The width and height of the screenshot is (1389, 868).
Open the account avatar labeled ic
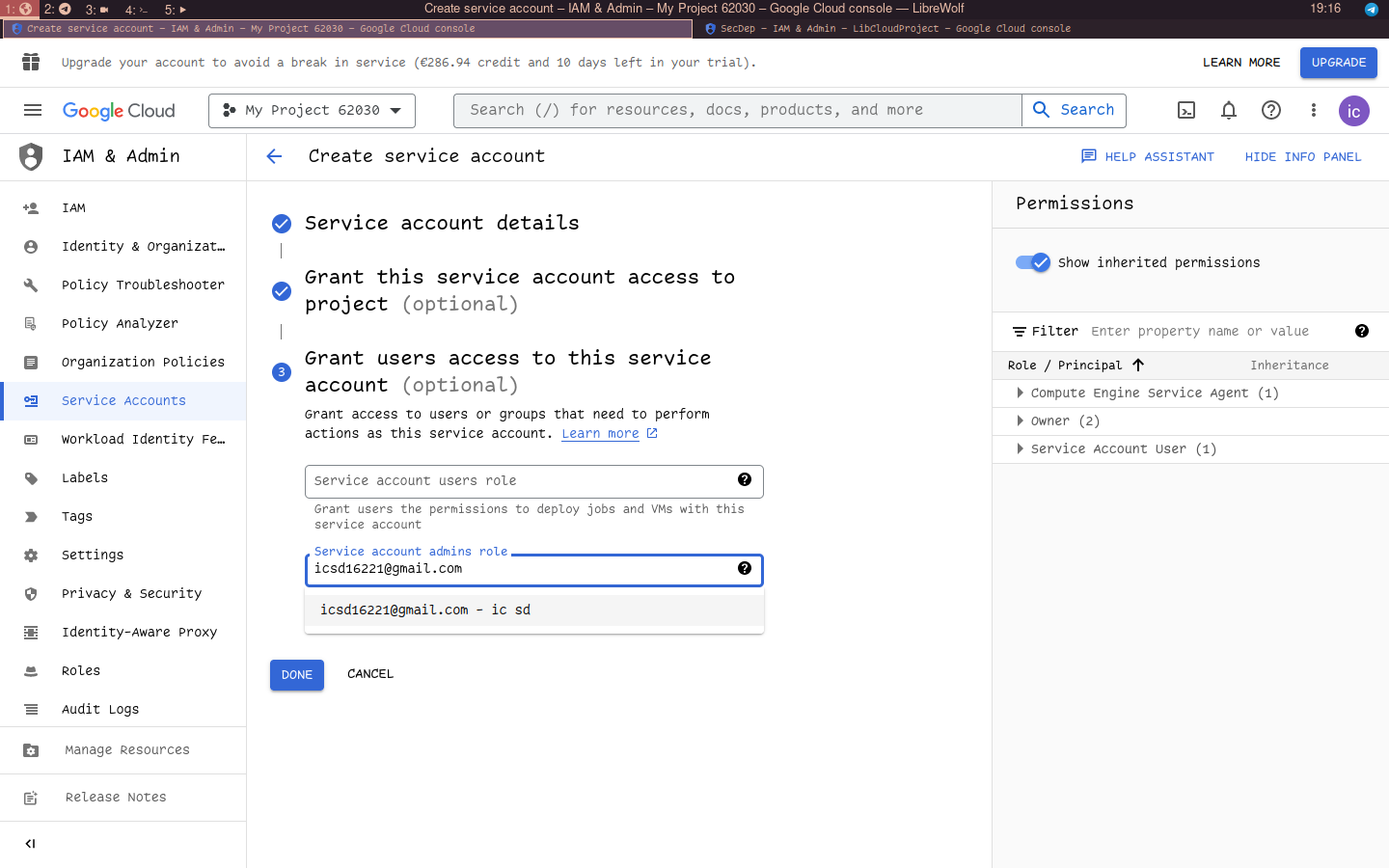(x=1354, y=111)
